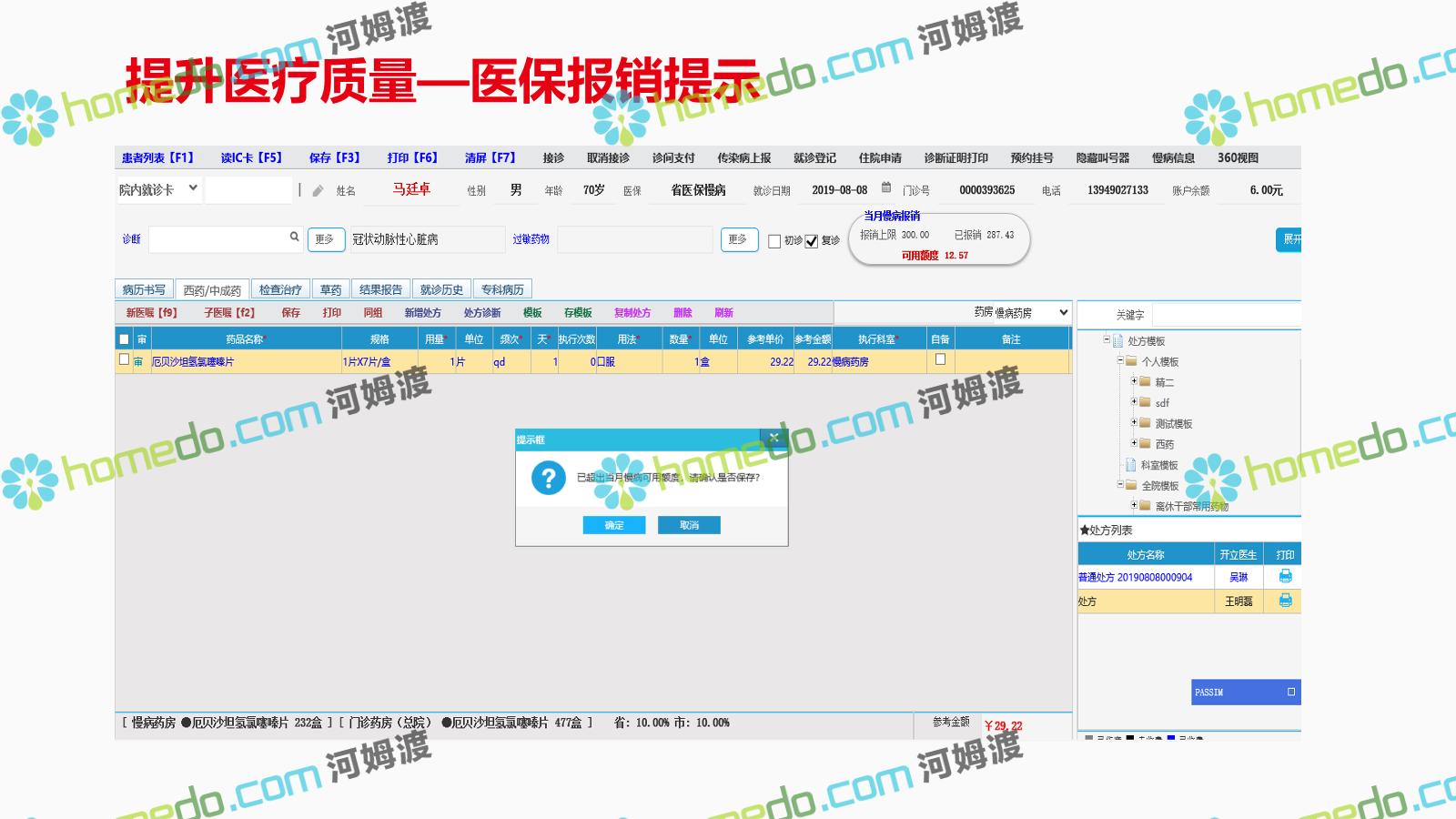The image size is (1456, 819).
Task: Uncheck the 复诊 checkbox
Action: pyautogui.click(x=812, y=241)
